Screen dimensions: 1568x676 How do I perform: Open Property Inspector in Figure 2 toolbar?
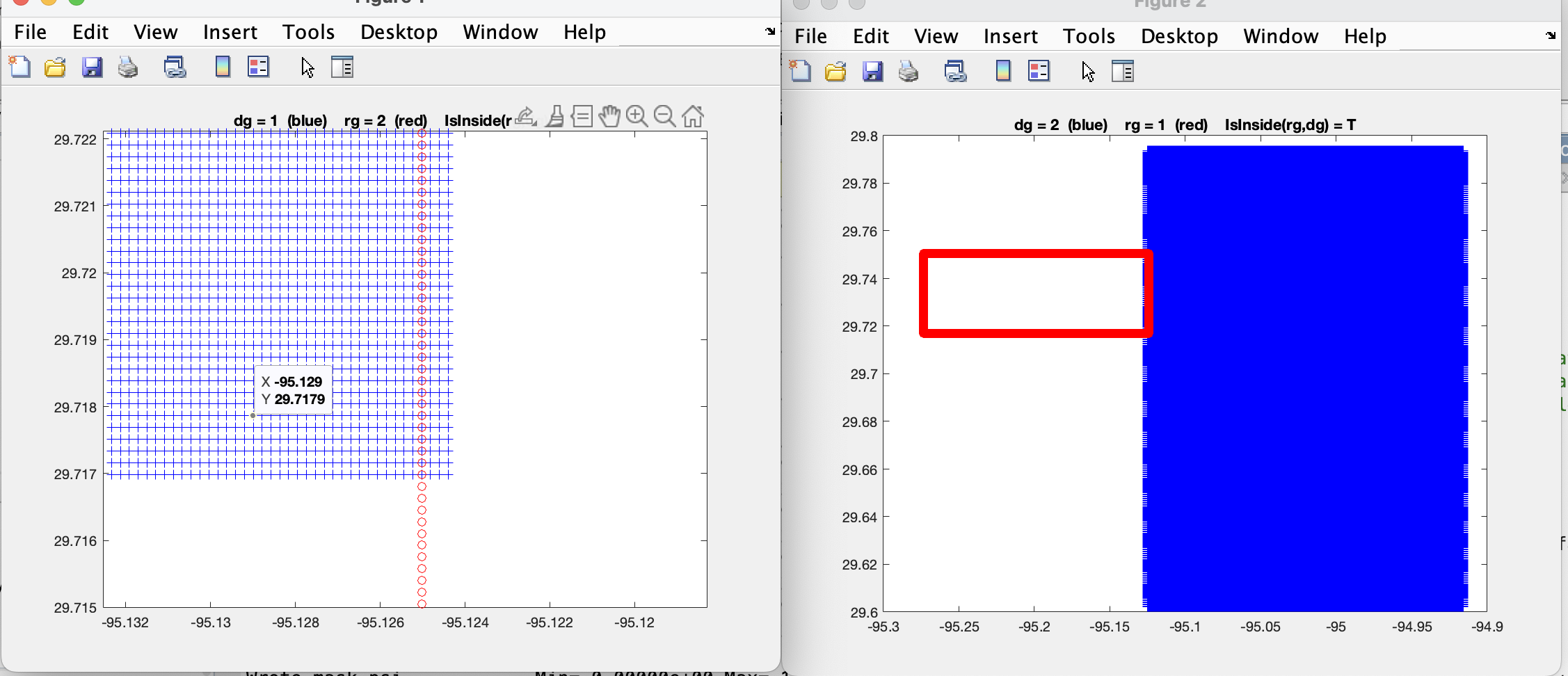1122,71
